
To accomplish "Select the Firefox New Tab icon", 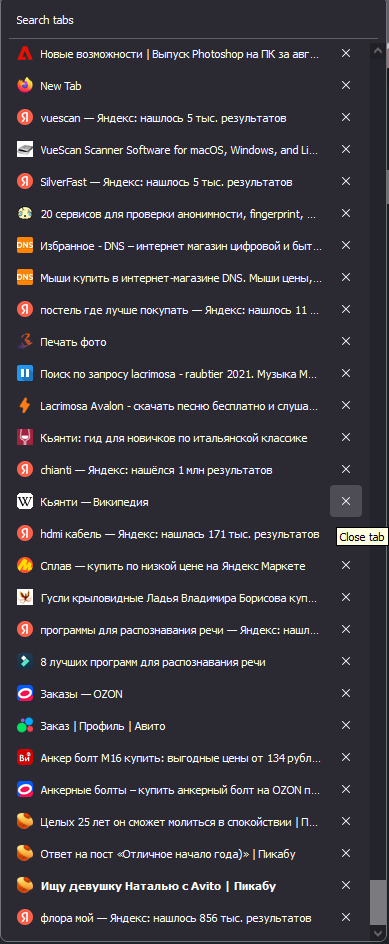I will pyautogui.click(x=25, y=85).
